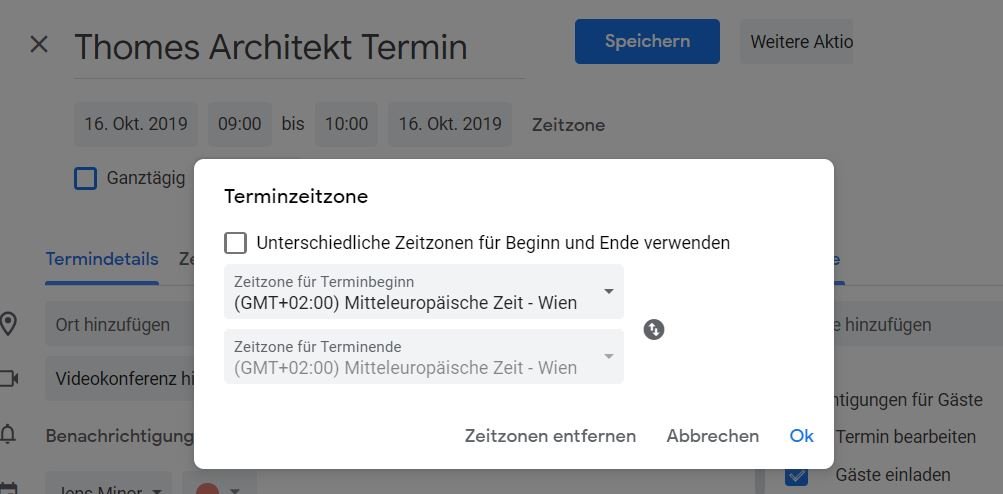Screen dimensions: 1003x494
Task: Click the notification bell icon
Action: pyautogui.click(x=9, y=434)
